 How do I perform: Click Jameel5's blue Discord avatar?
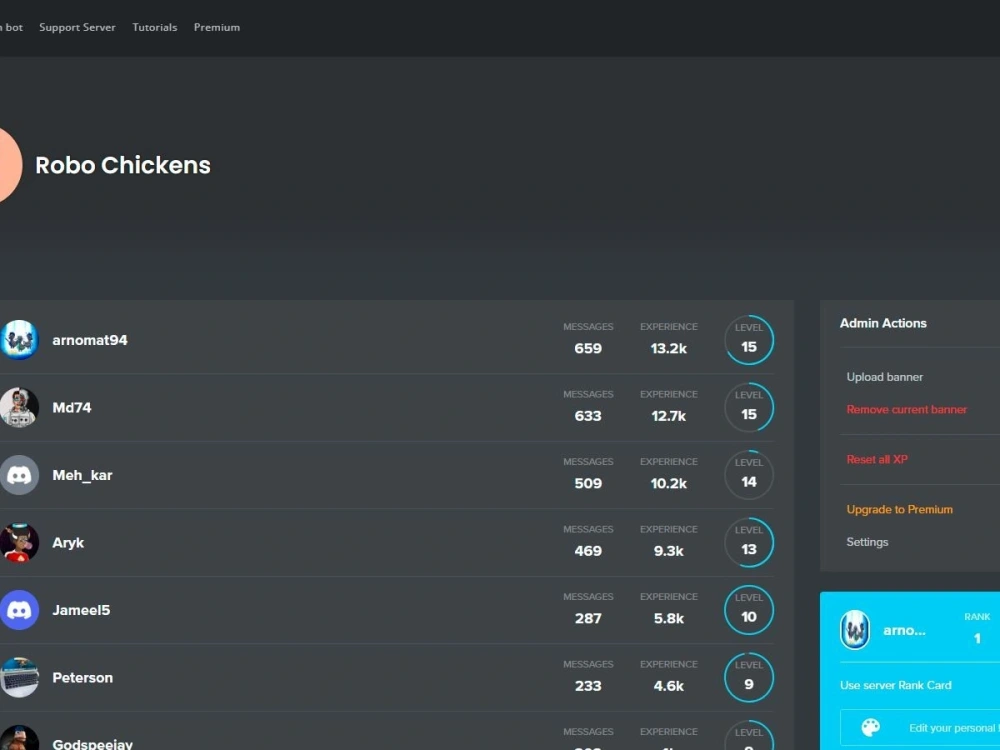click(x=19, y=610)
